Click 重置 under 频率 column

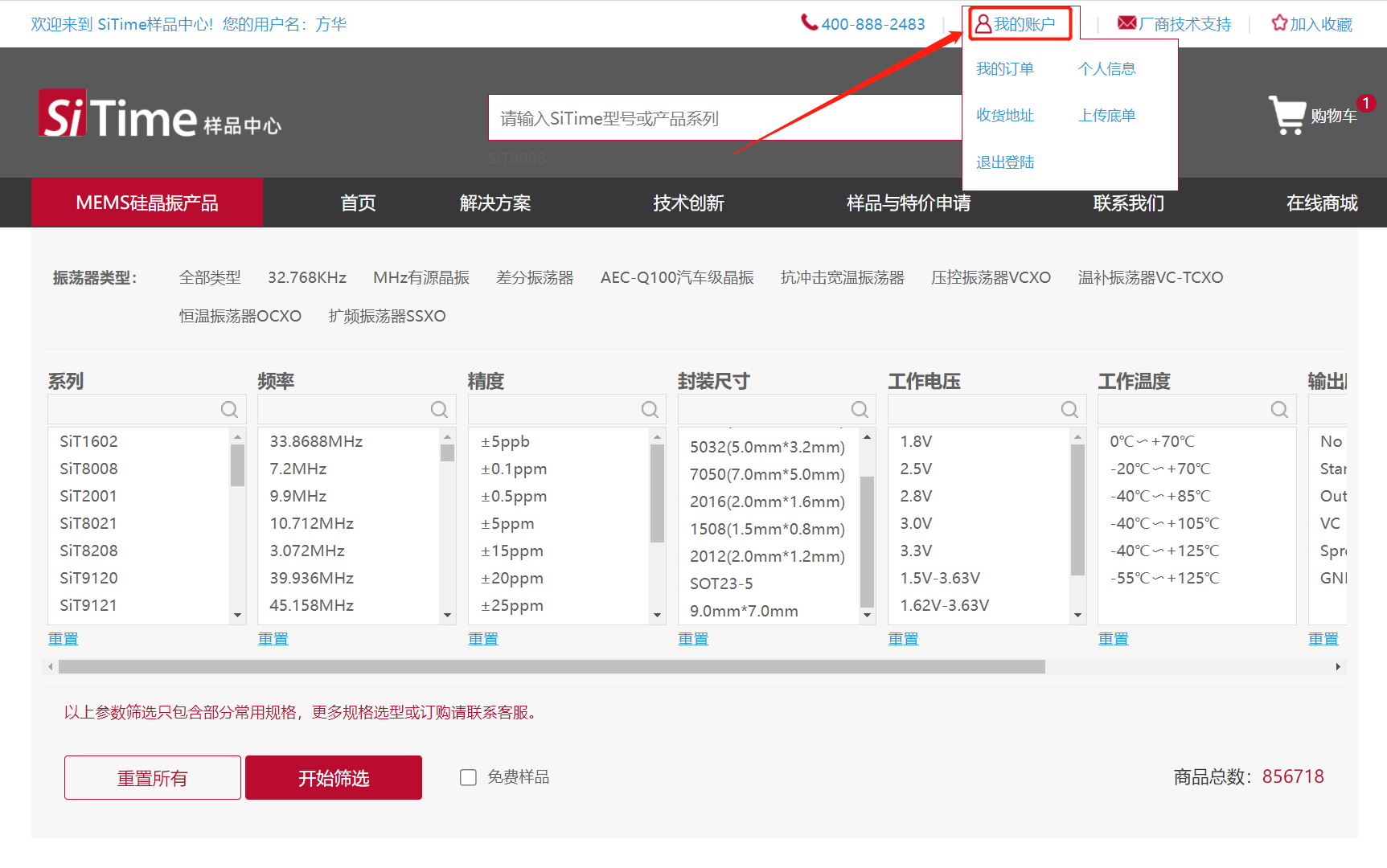coord(273,639)
